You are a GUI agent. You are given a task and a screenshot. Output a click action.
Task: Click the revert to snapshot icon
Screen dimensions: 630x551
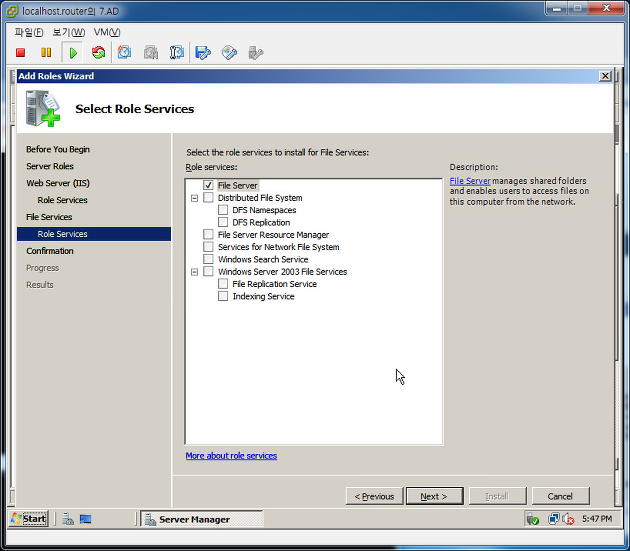[151, 53]
